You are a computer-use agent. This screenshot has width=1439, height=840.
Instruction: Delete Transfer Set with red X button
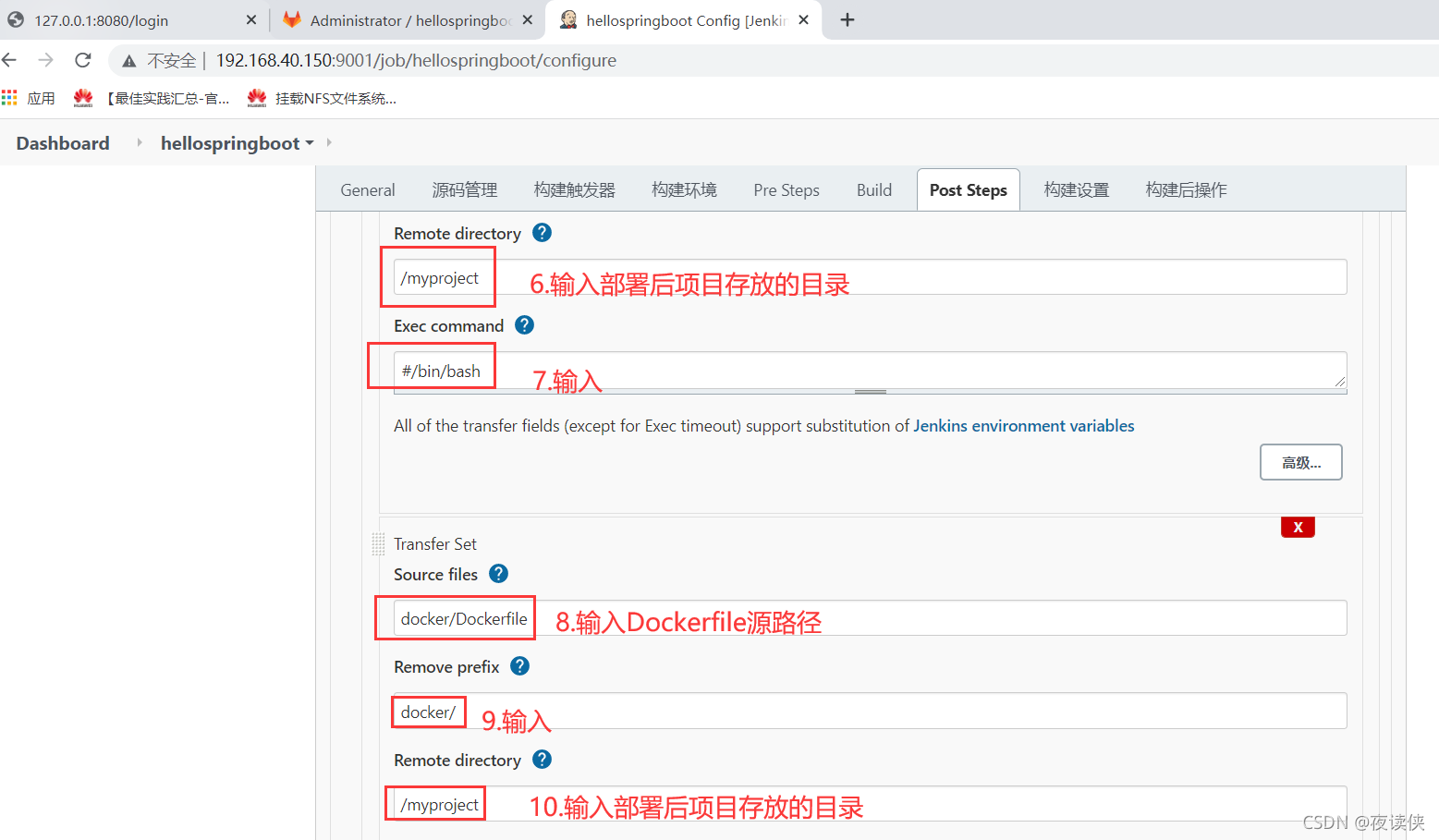click(1298, 527)
